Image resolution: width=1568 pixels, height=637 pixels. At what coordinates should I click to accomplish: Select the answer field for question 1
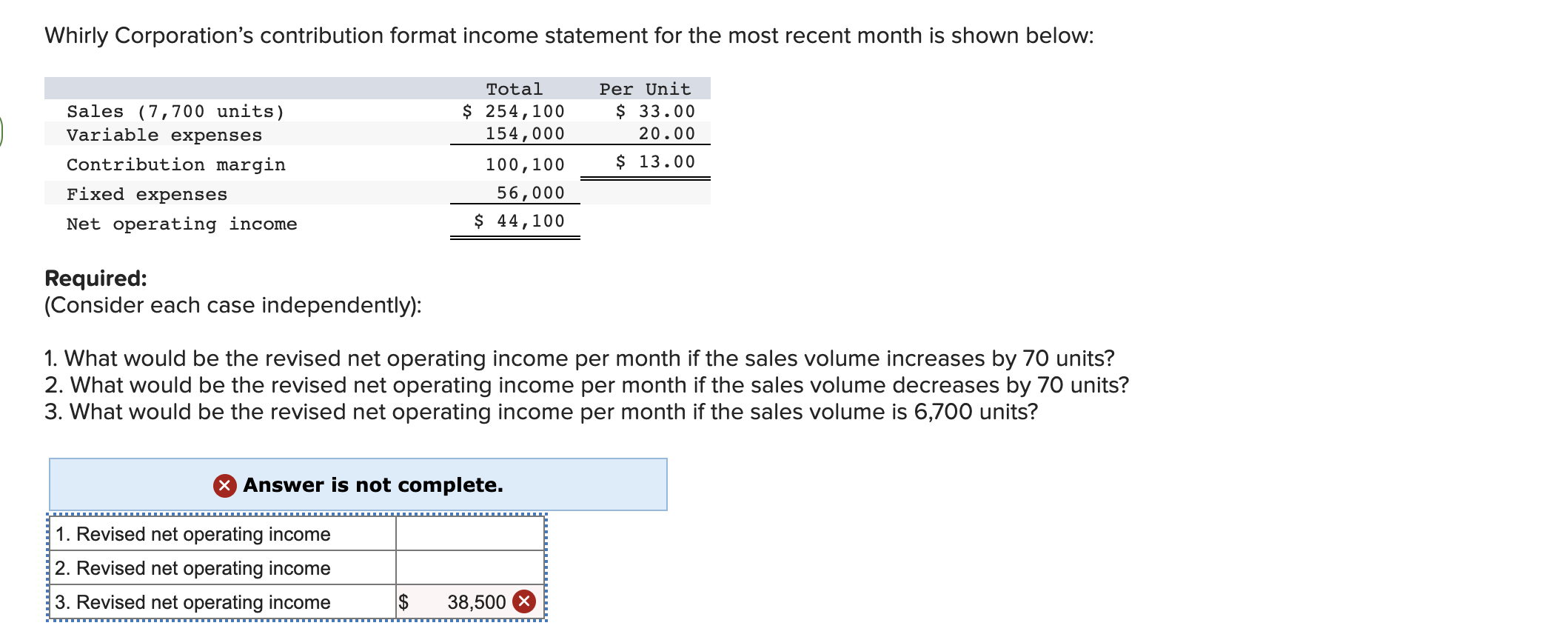(469, 534)
